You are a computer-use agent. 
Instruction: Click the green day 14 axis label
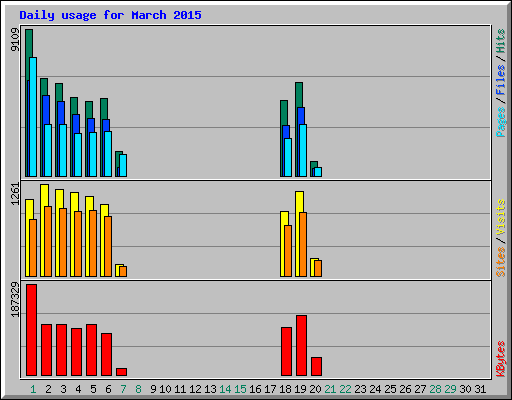pyautogui.click(x=225, y=389)
